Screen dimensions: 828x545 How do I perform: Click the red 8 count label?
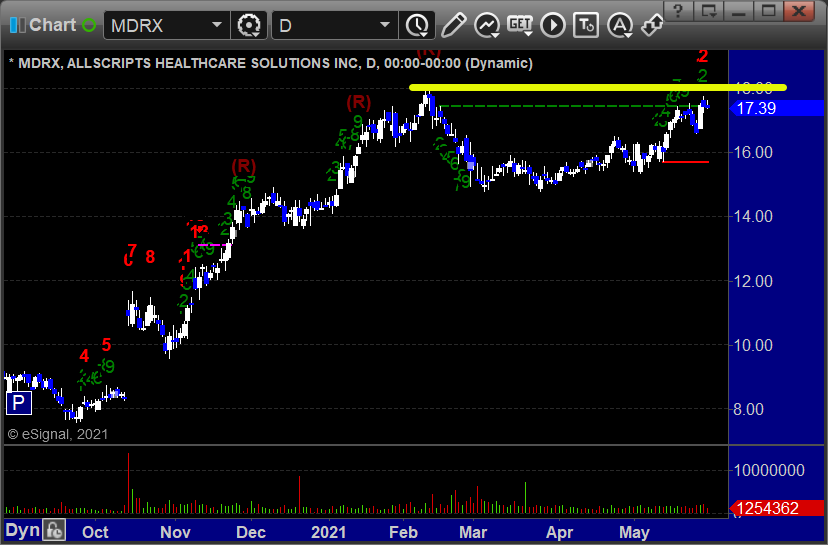coord(150,257)
